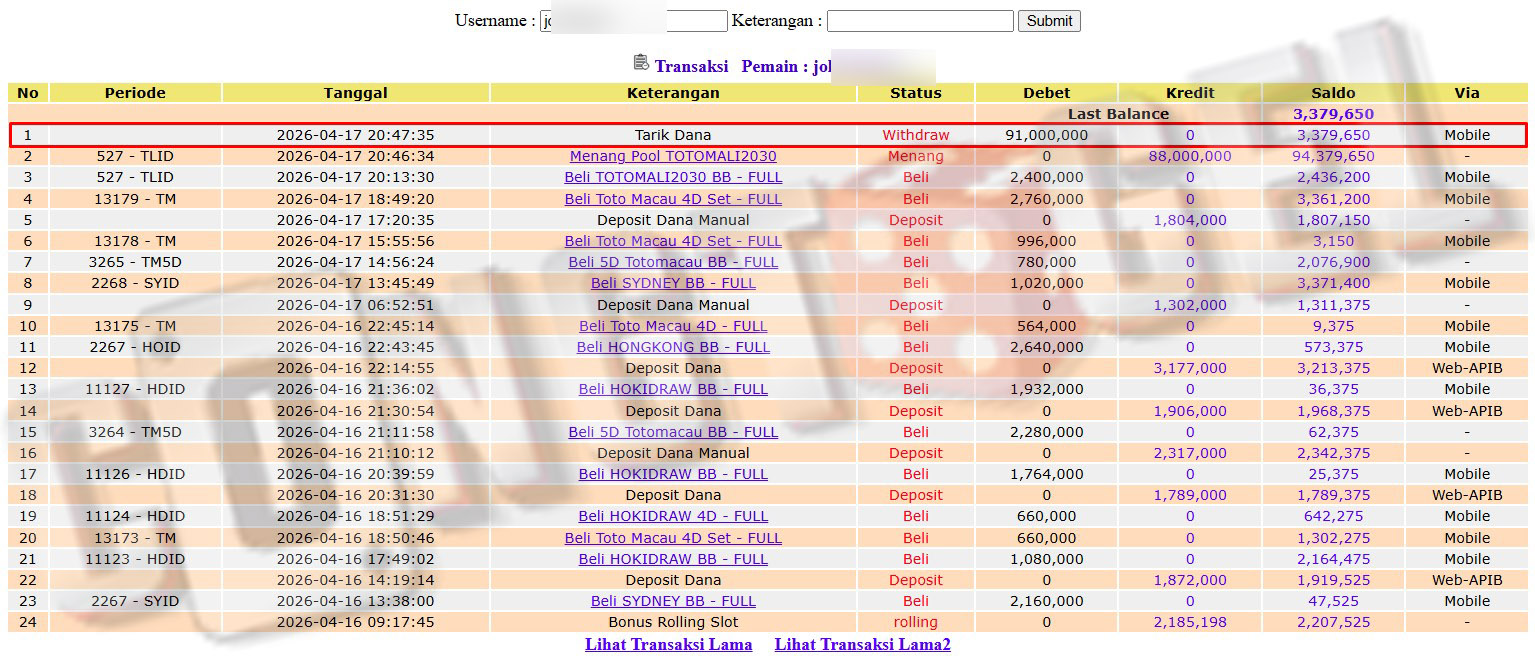Viewport: 1535px width, 666px height.
Task: Click the Kredit column header
Action: click(1190, 93)
